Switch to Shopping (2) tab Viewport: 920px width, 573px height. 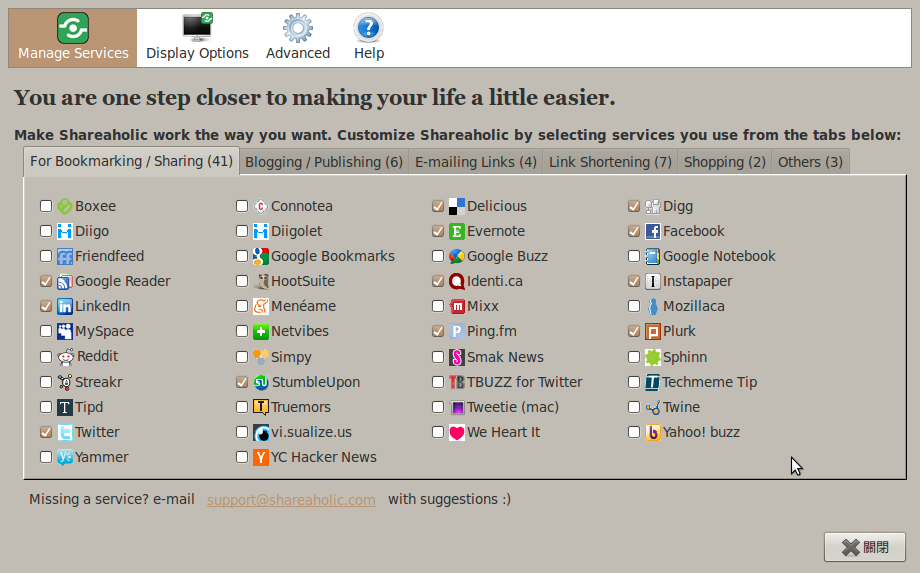point(725,162)
